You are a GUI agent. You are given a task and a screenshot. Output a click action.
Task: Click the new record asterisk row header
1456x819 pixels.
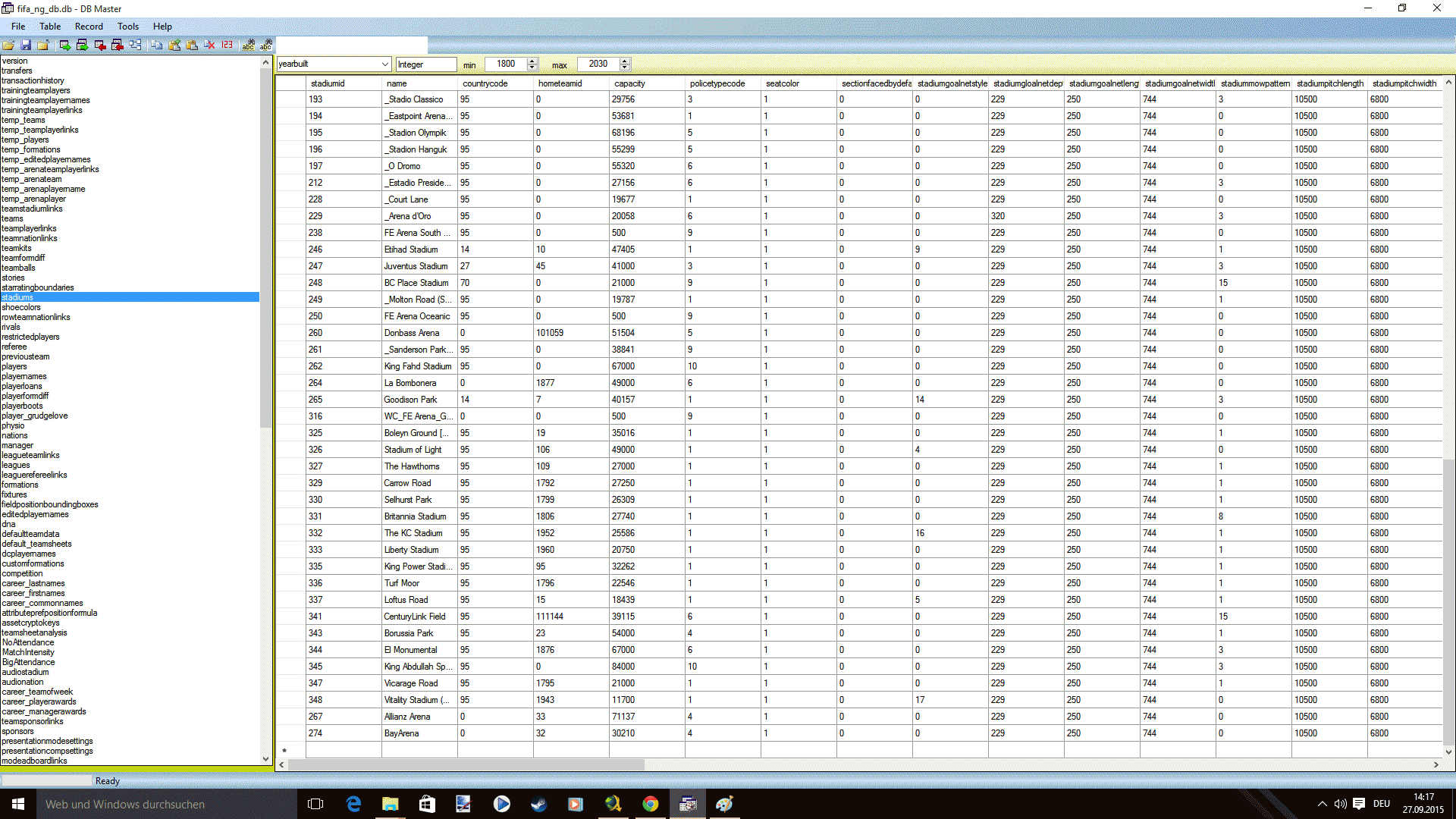290,750
